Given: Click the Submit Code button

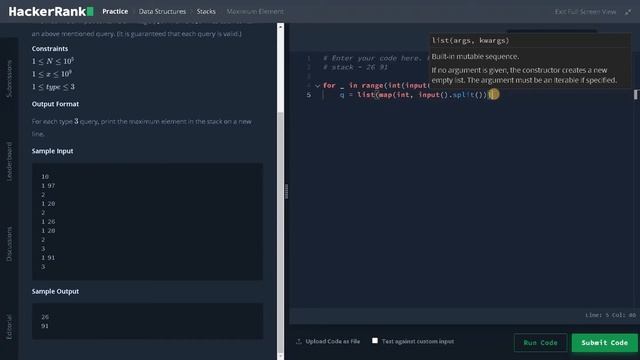Looking at the screenshot, I should [x=604, y=342].
